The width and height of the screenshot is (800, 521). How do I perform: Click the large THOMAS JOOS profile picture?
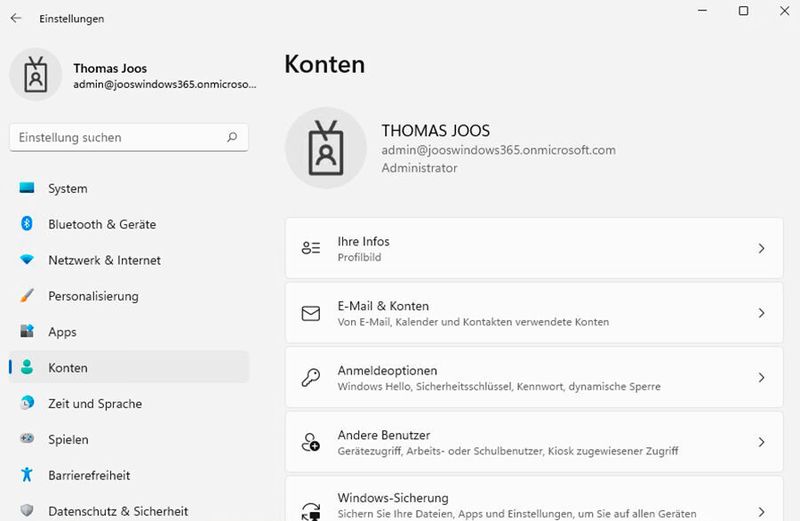[326, 148]
